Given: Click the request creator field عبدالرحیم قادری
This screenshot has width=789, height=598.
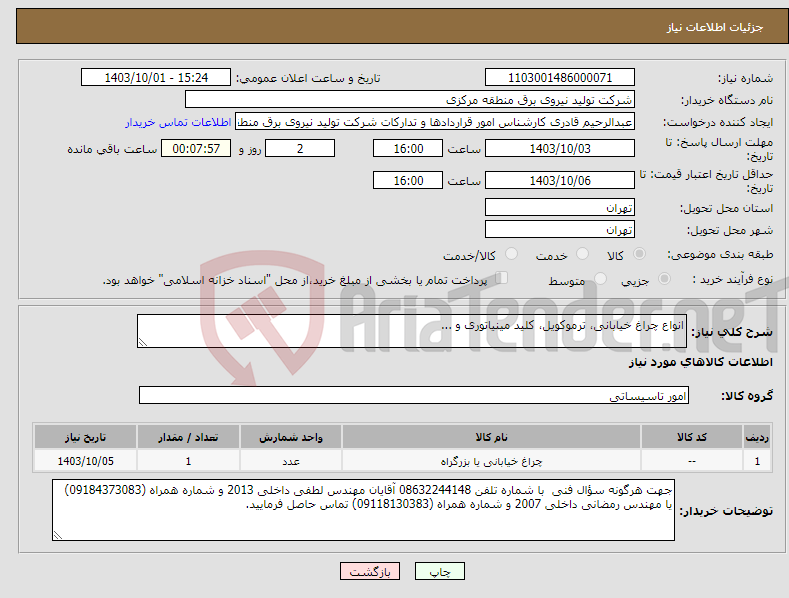Looking at the screenshot, I should [435, 122].
